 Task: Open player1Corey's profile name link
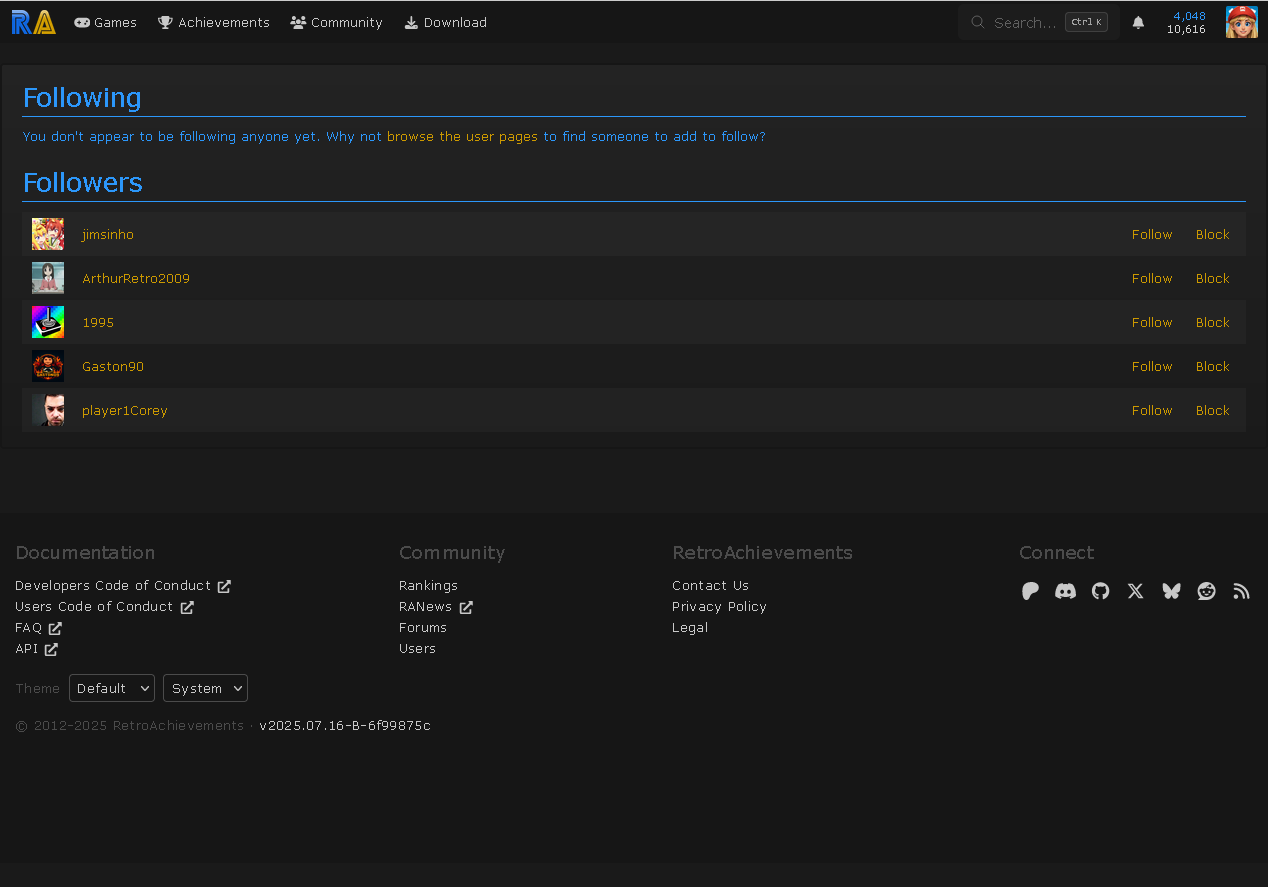125,410
